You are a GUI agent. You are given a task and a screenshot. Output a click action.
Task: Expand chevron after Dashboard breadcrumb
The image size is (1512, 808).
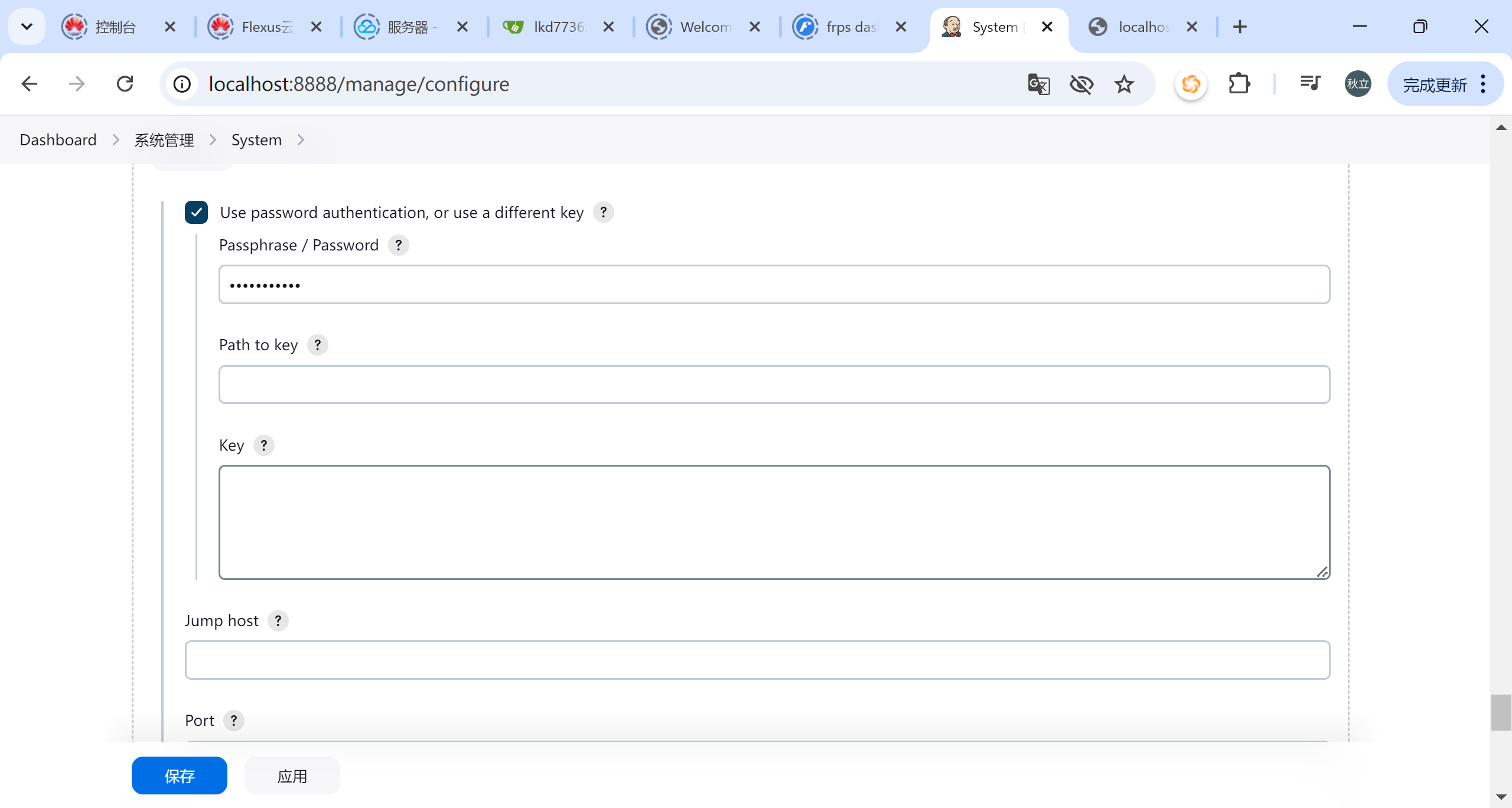coord(116,140)
